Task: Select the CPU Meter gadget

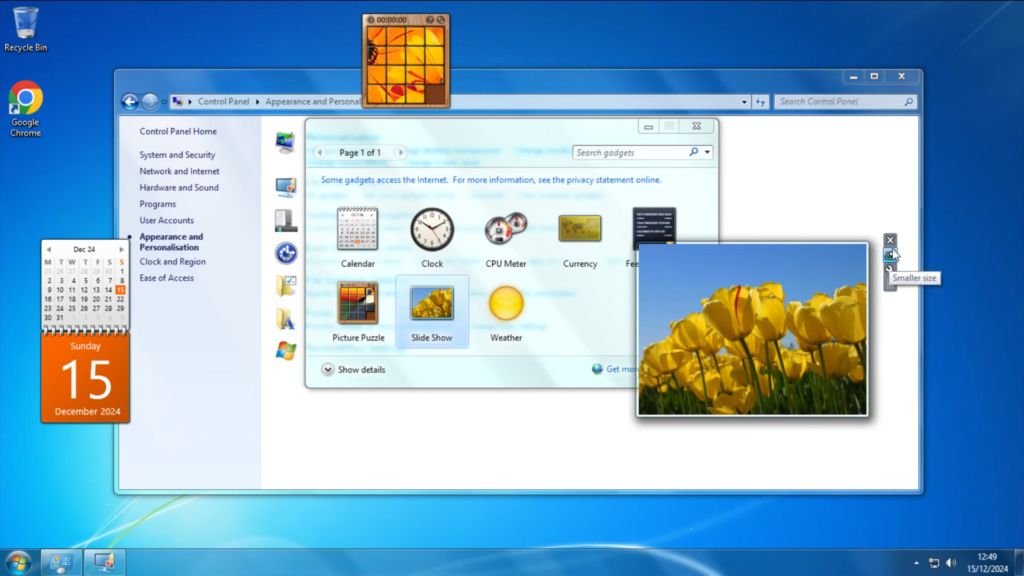Action: click(x=505, y=230)
